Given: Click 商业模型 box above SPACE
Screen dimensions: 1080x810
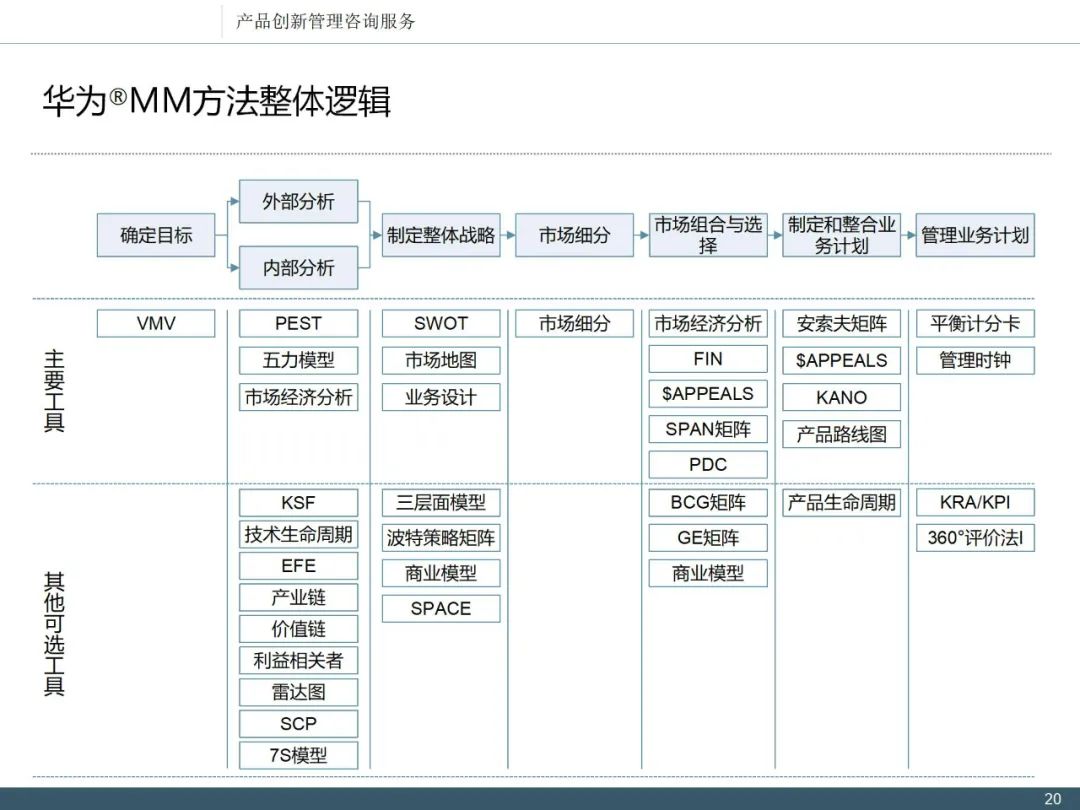Looking at the screenshot, I should click(441, 573).
